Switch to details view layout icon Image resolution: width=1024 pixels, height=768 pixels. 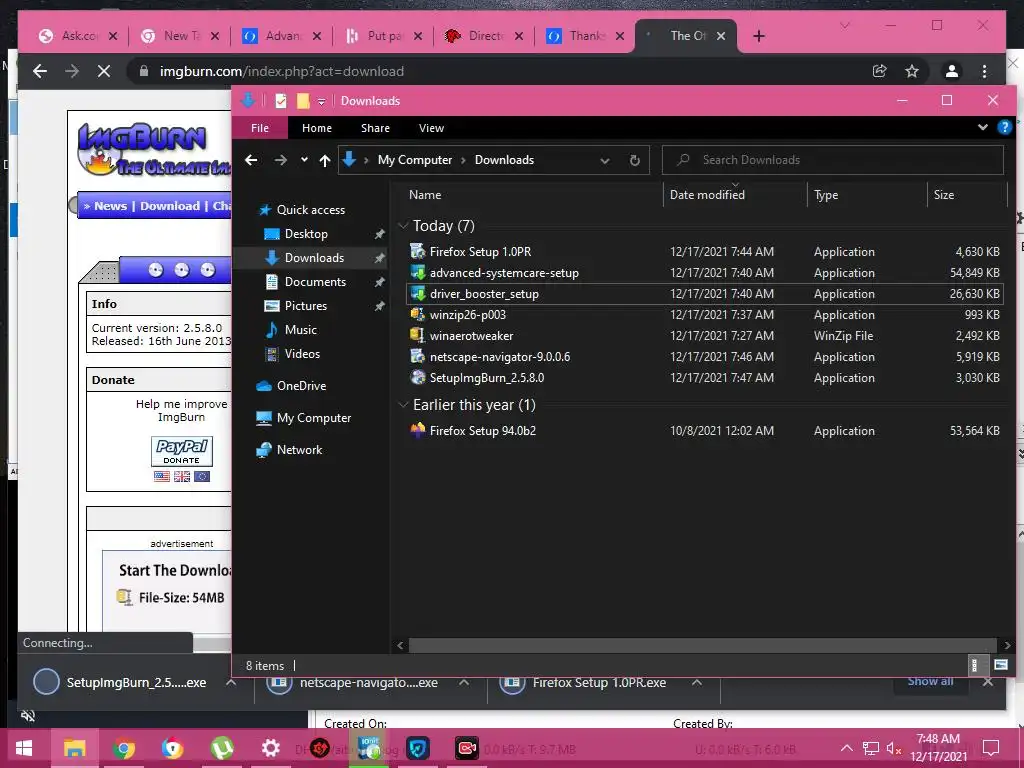point(974,665)
